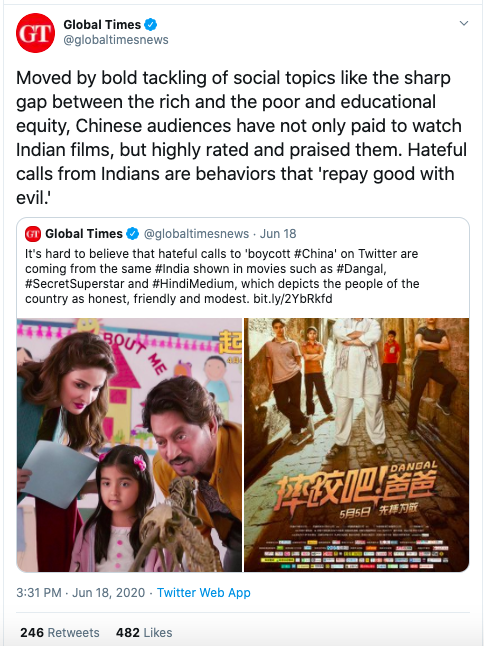484x646 pixels.
Task: Click the small GT avatar in quoted tweet
Action: coord(33,234)
